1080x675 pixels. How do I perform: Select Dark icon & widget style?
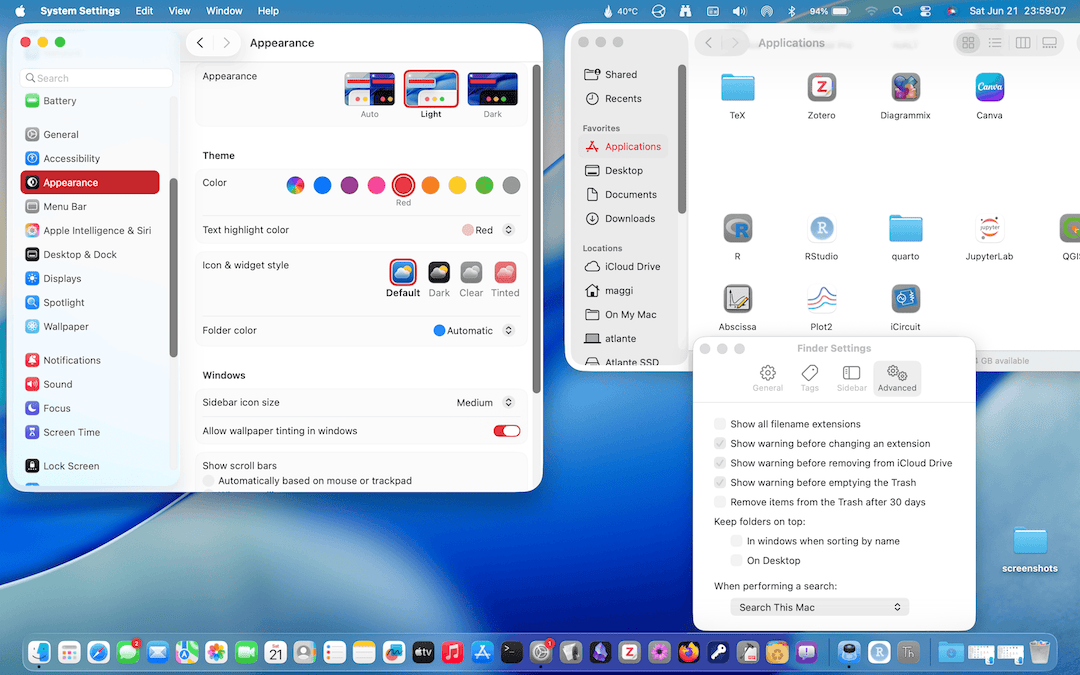point(439,273)
